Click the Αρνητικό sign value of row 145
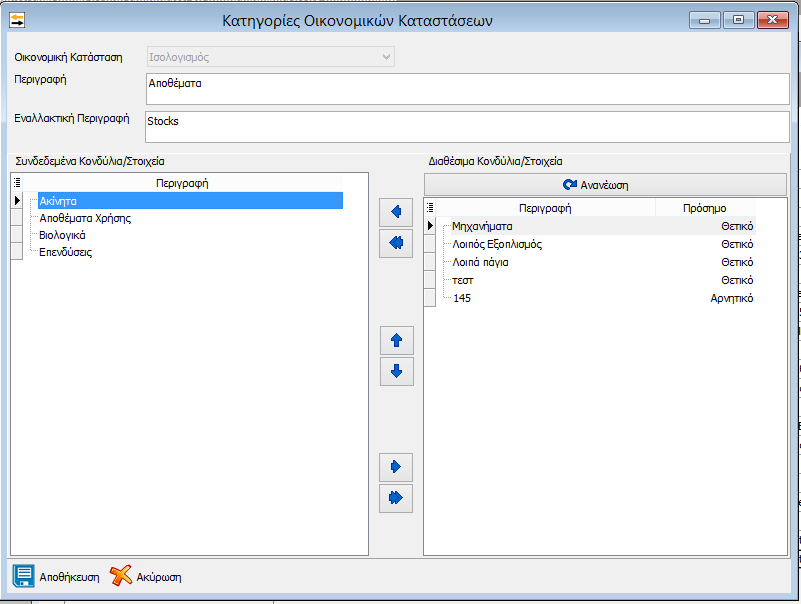Image resolution: width=801 pixels, height=604 pixels. coord(732,298)
